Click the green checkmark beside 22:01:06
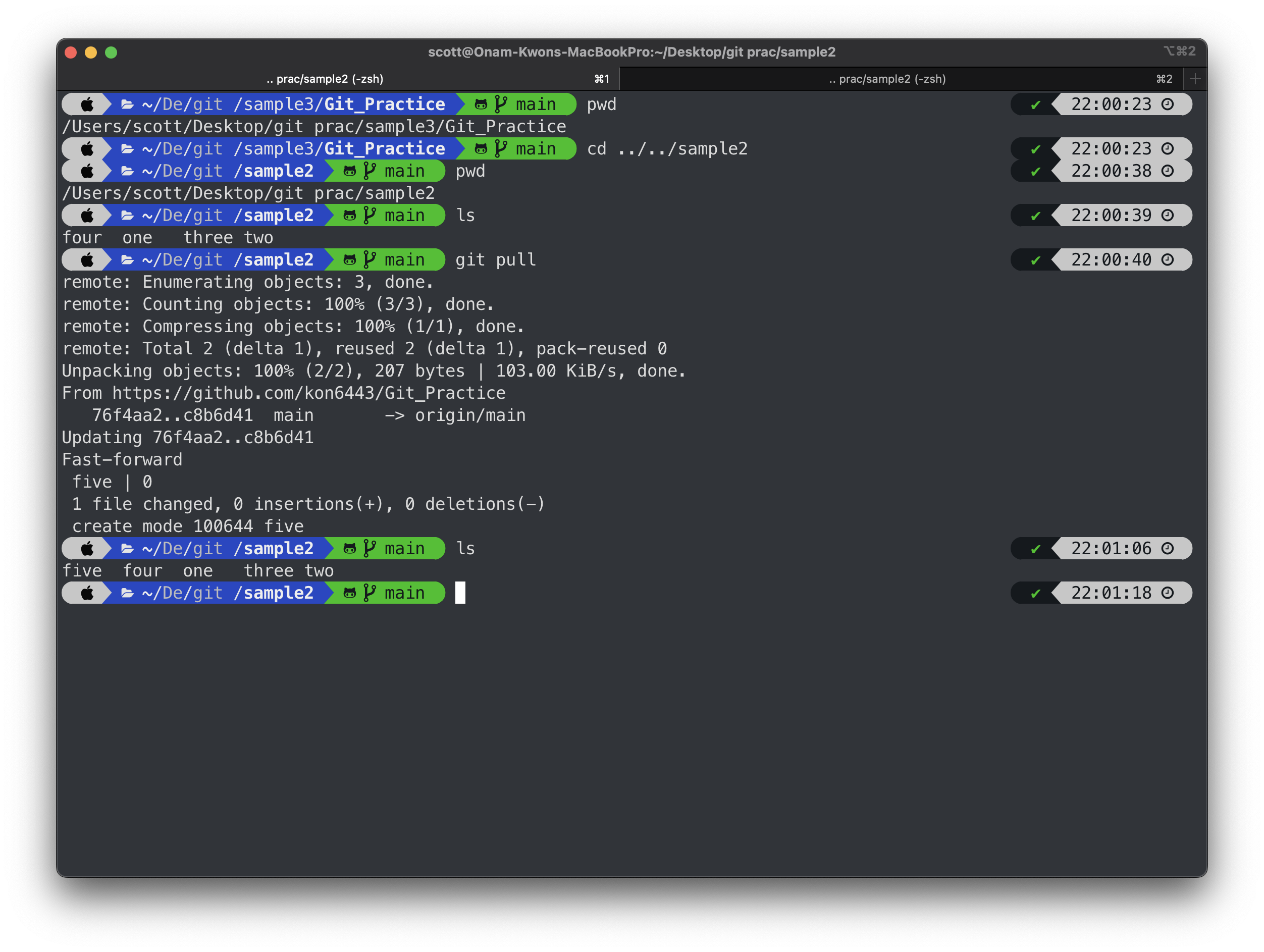The height and width of the screenshot is (952, 1264). 1035,549
